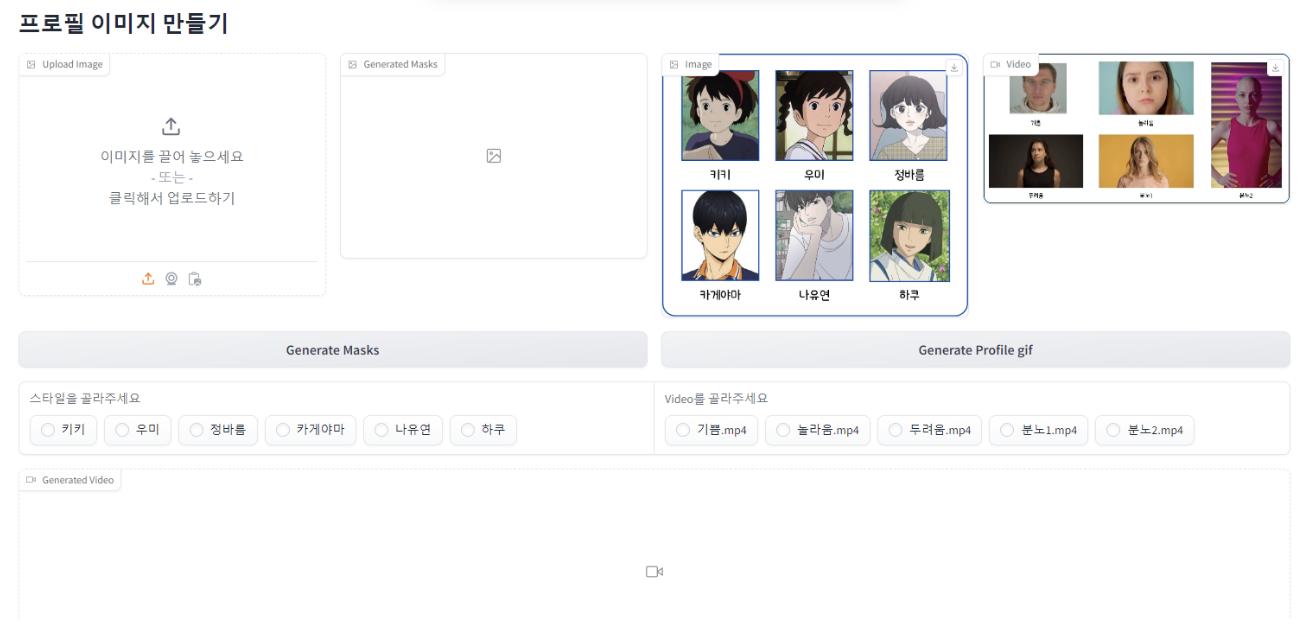Viewport: 1315px width, 637px height.
Task: Click the Generated Video label icon
Action: (x=31, y=480)
